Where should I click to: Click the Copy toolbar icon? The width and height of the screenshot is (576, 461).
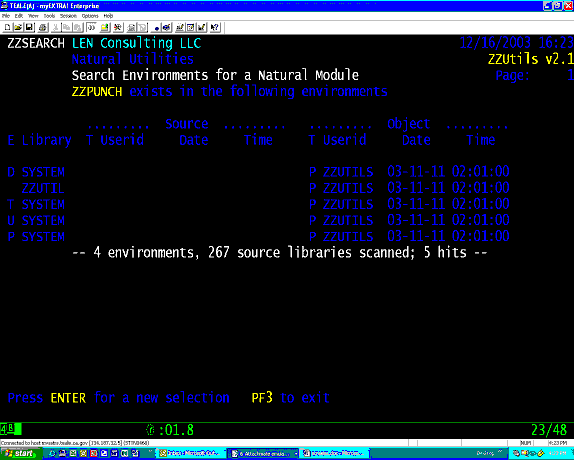(x=66, y=28)
